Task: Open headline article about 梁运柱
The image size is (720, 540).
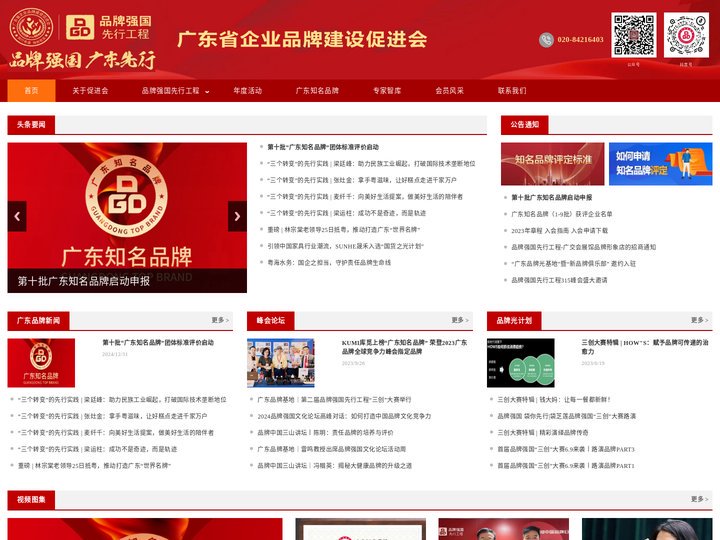Action: [347, 213]
